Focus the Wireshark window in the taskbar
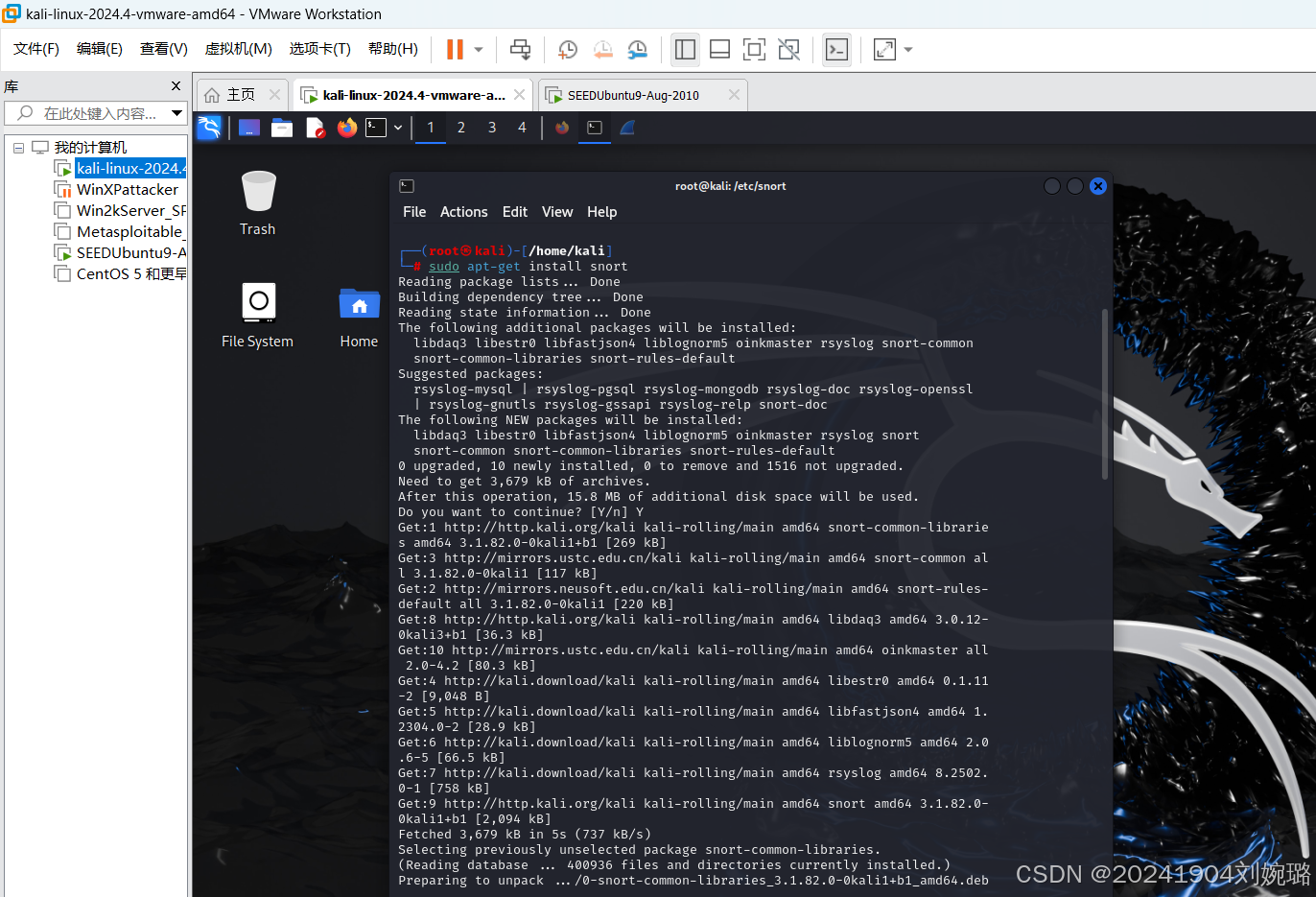Viewport: 1316px width, 897px height. [627, 128]
